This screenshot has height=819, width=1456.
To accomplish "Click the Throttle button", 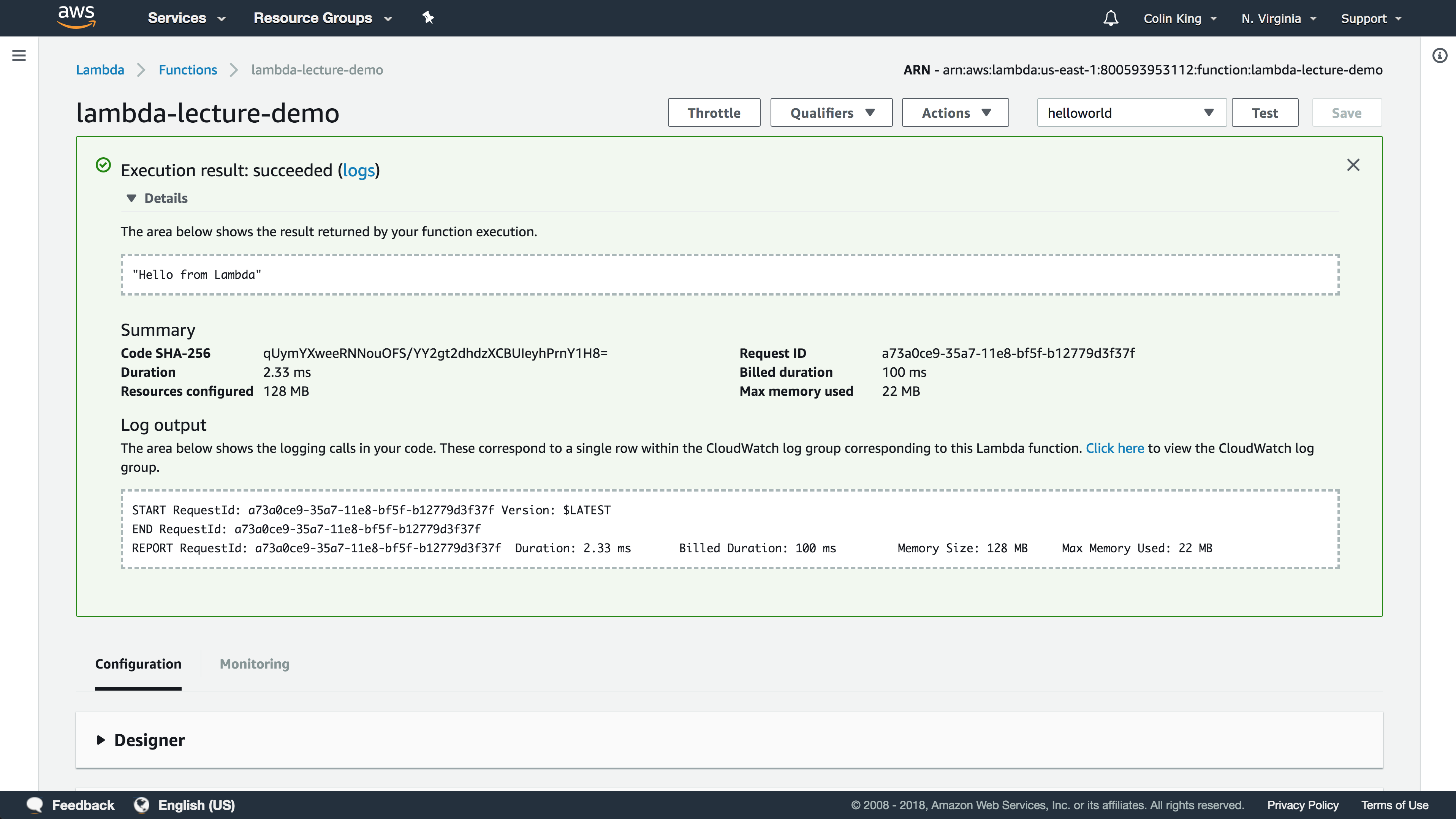I will 714,113.
